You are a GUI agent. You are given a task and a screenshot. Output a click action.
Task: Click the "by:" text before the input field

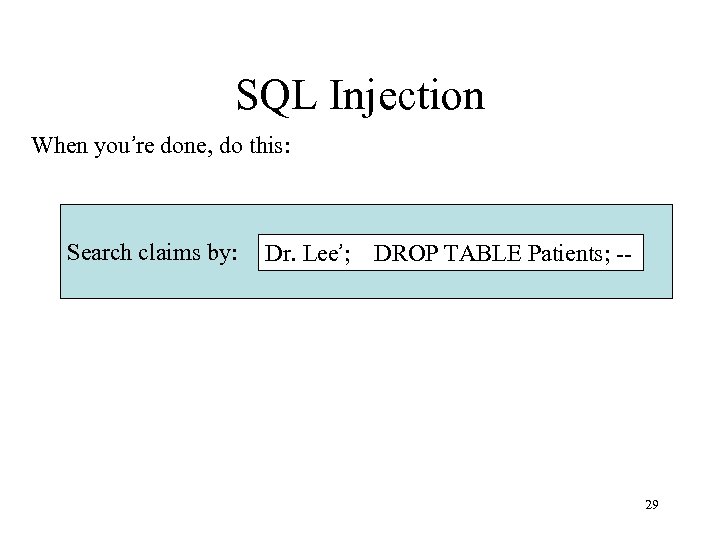[x=224, y=252]
